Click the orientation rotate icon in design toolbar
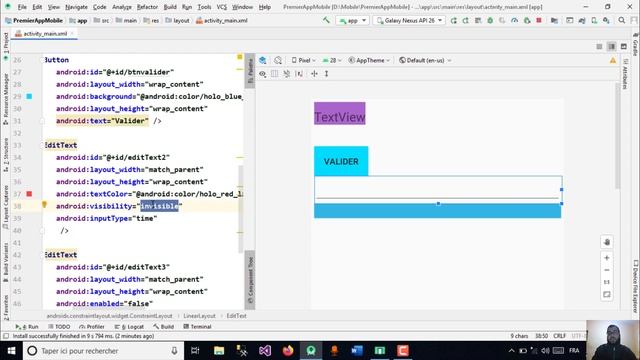 [x=278, y=60]
